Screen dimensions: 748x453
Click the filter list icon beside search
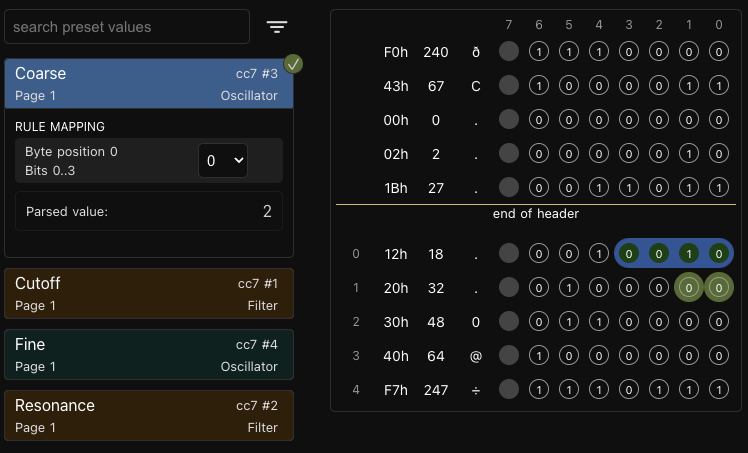point(277,27)
